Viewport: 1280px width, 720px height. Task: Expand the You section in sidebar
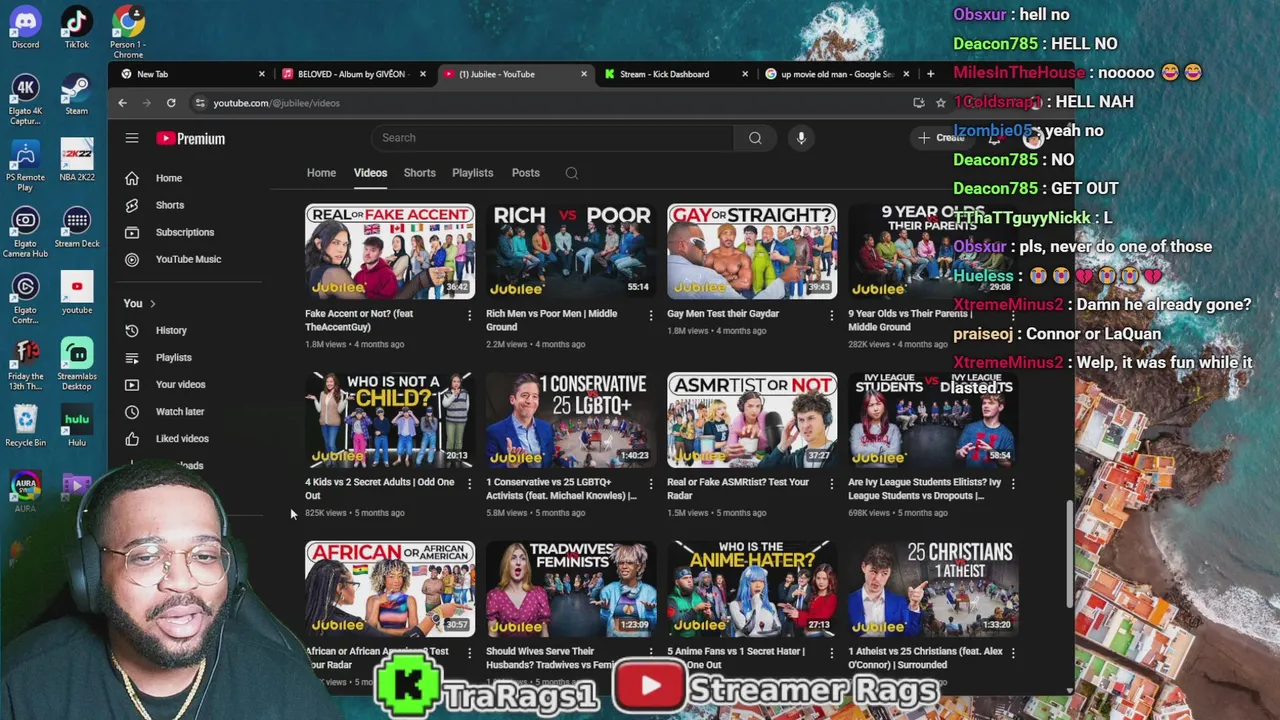click(x=141, y=303)
